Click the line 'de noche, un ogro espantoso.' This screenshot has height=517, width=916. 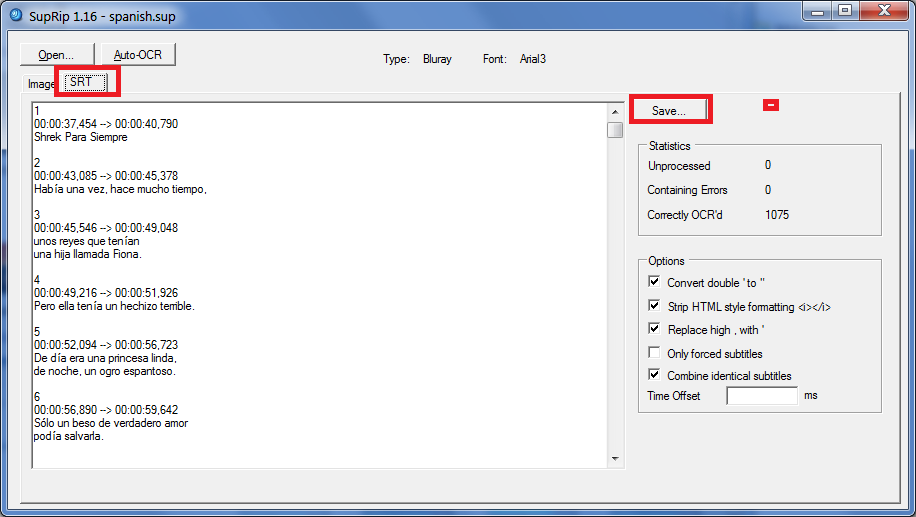coord(105,371)
